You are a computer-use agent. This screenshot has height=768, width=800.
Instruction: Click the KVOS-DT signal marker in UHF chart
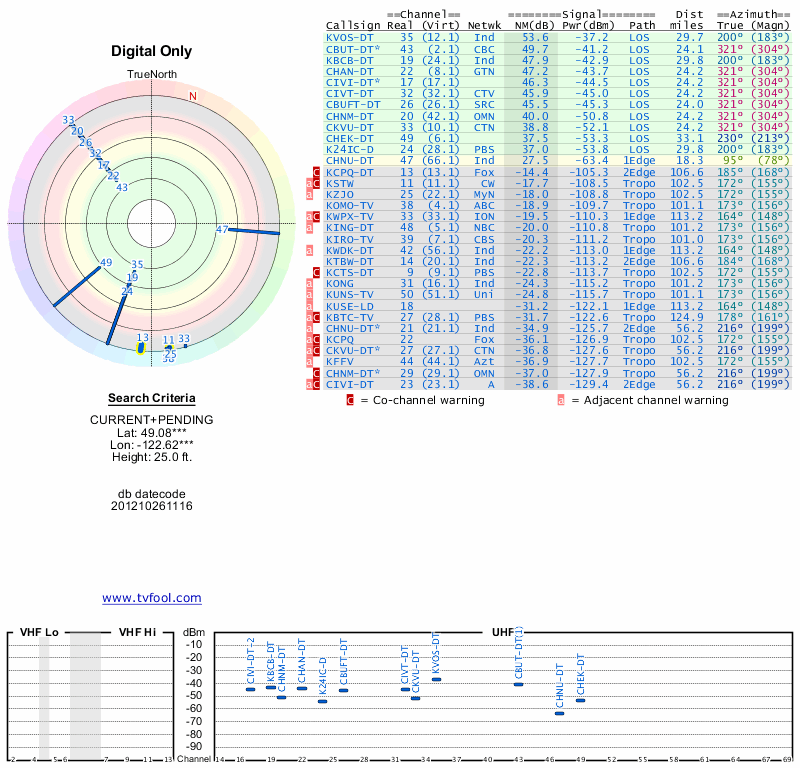[435, 679]
